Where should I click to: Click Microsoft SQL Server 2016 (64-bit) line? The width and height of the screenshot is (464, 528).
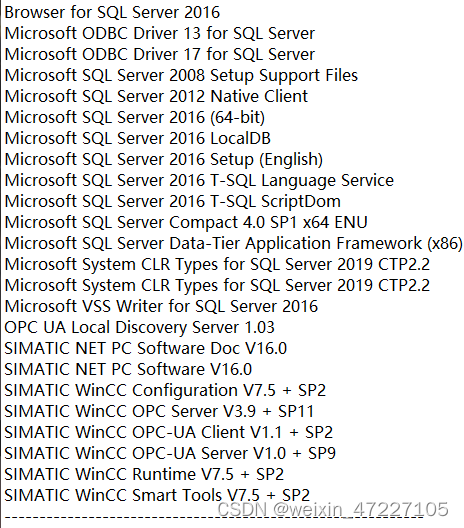[135, 118]
